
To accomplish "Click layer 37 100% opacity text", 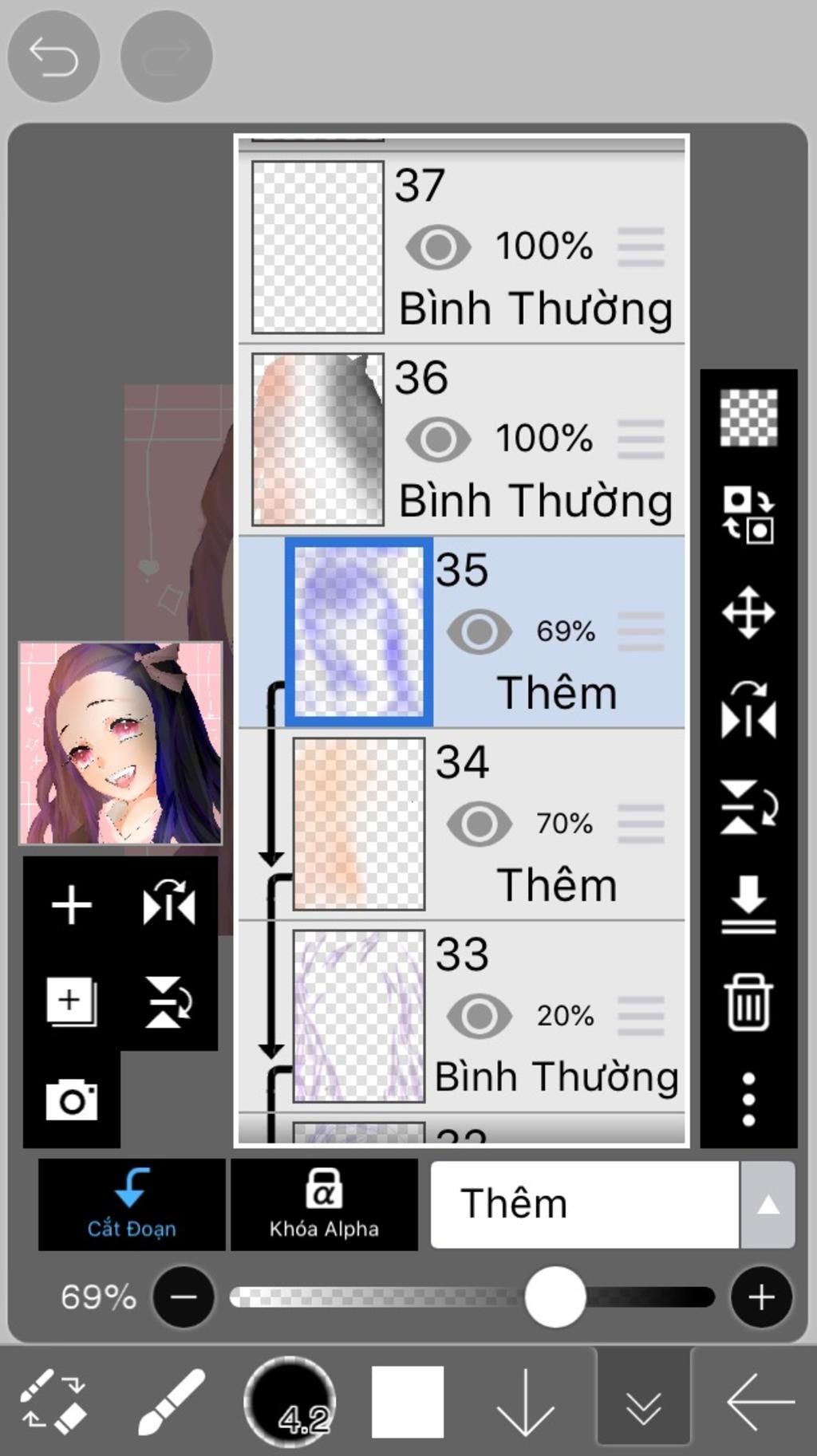I will pos(544,246).
